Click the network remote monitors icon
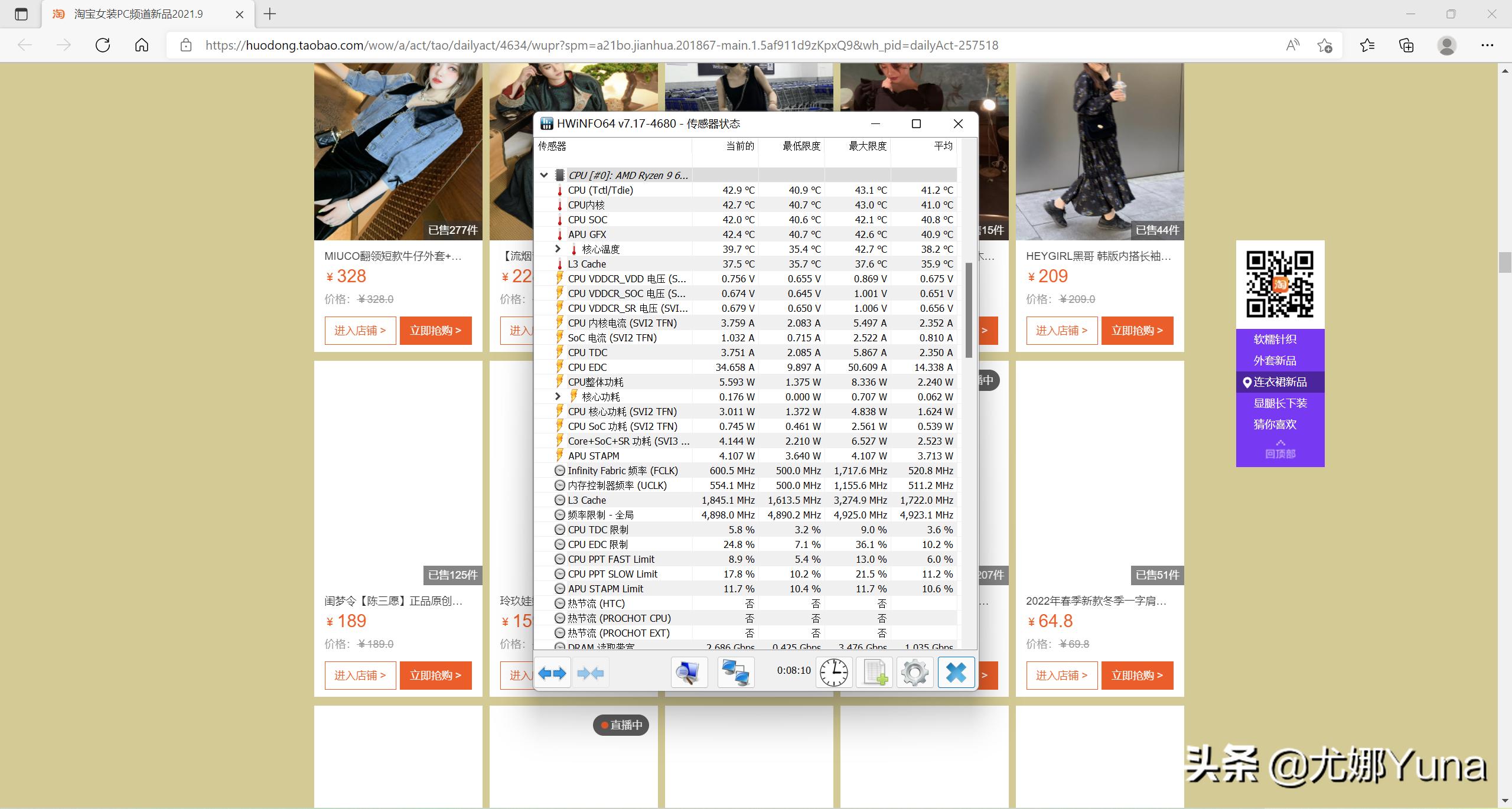Screen dimensions: 1512x809 [x=735, y=673]
